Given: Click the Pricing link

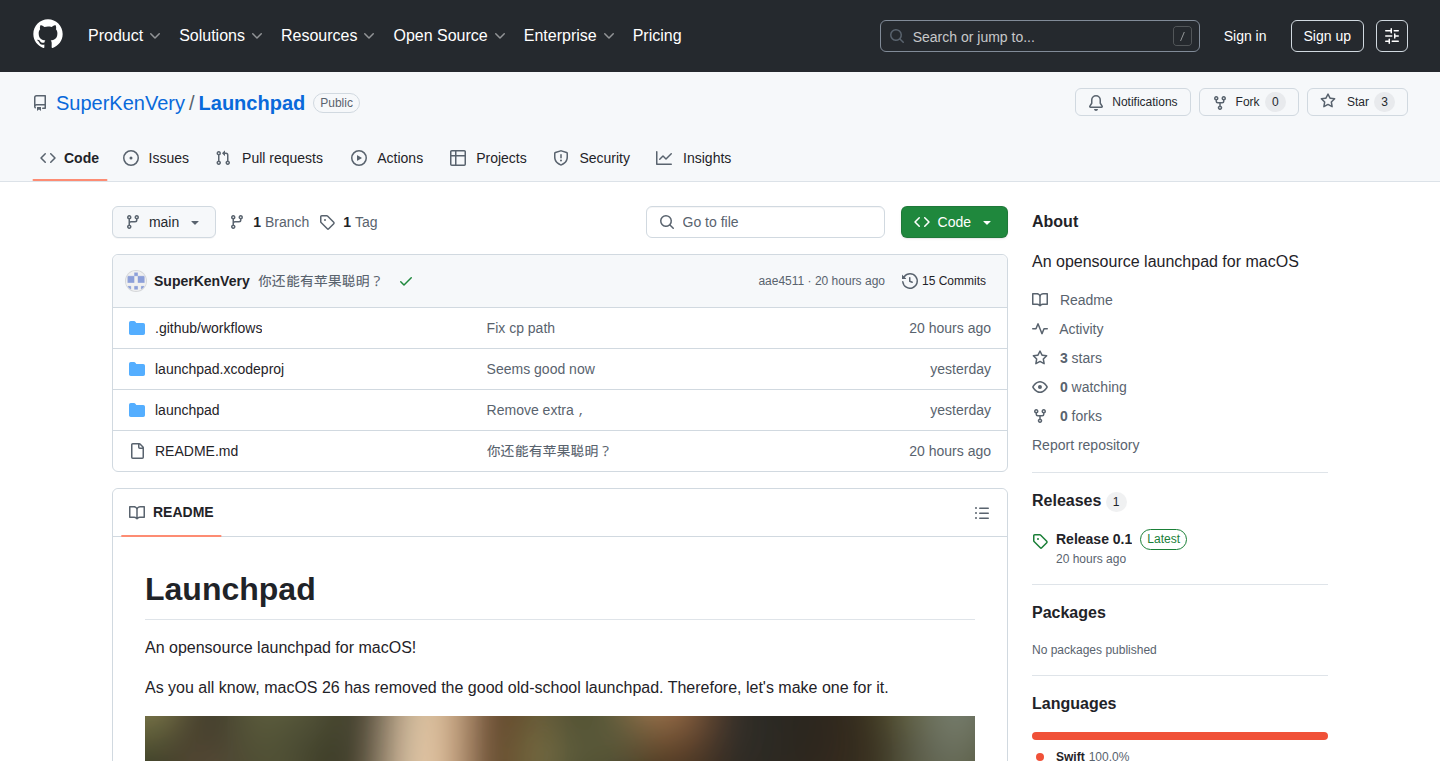Looking at the screenshot, I should pos(657,36).
